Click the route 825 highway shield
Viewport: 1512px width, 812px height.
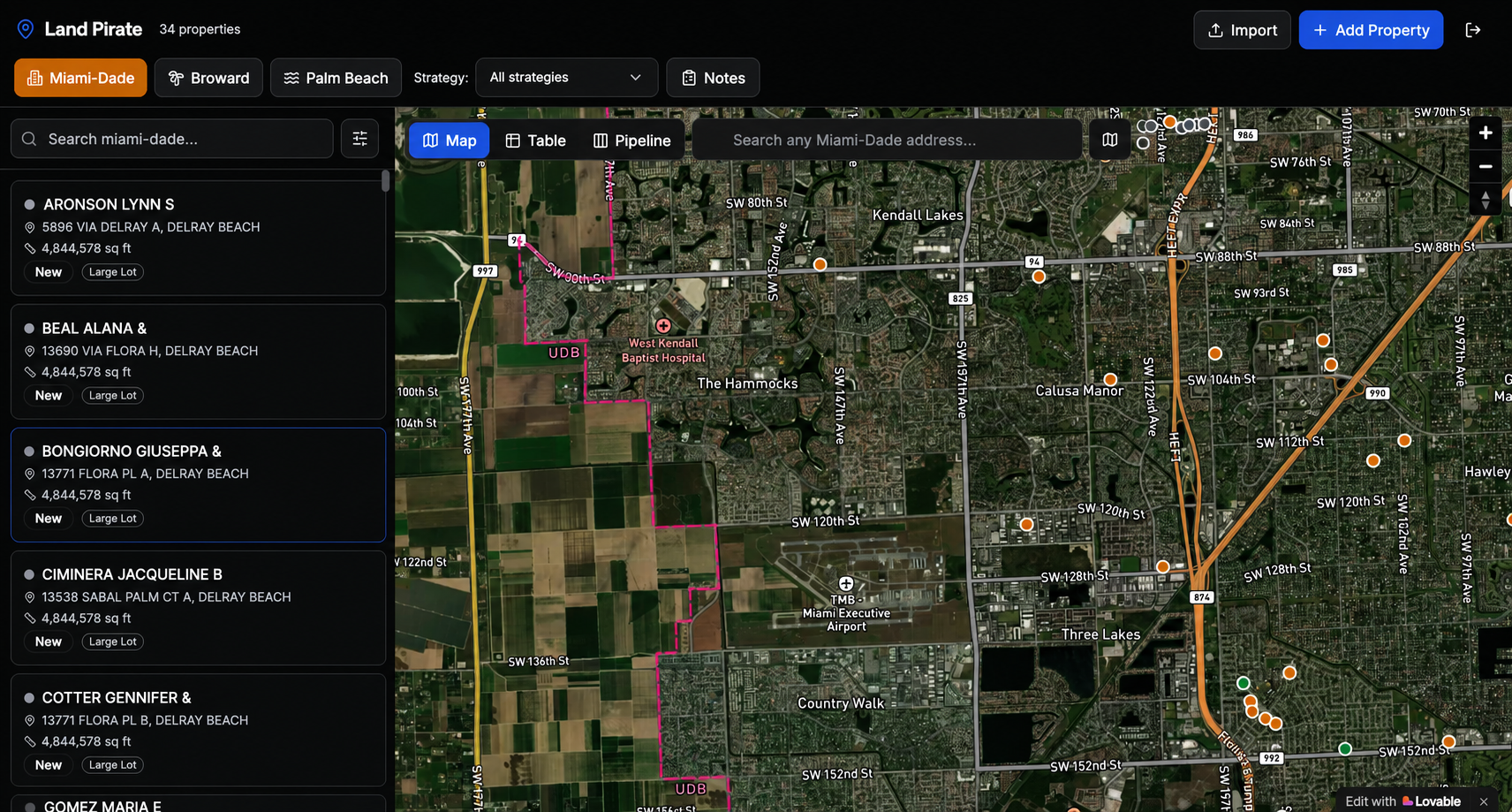(x=961, y=299)
